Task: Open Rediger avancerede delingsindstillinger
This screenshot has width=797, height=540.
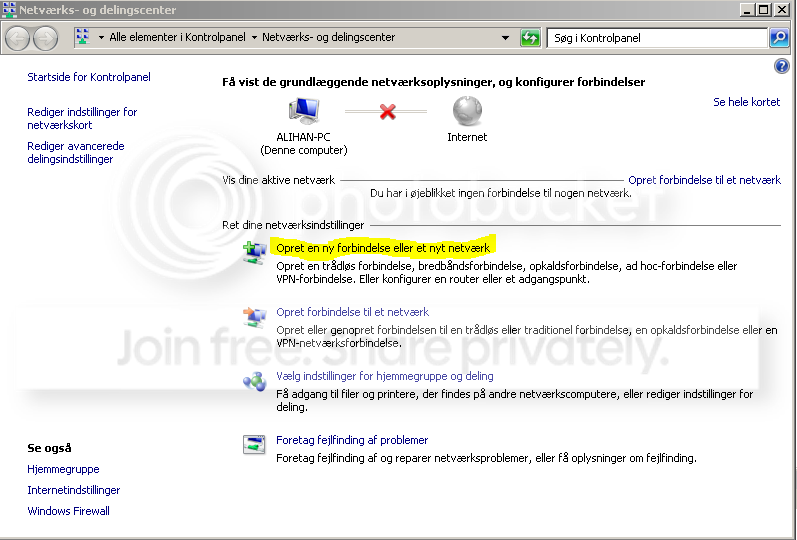Action: coord(76,153)
